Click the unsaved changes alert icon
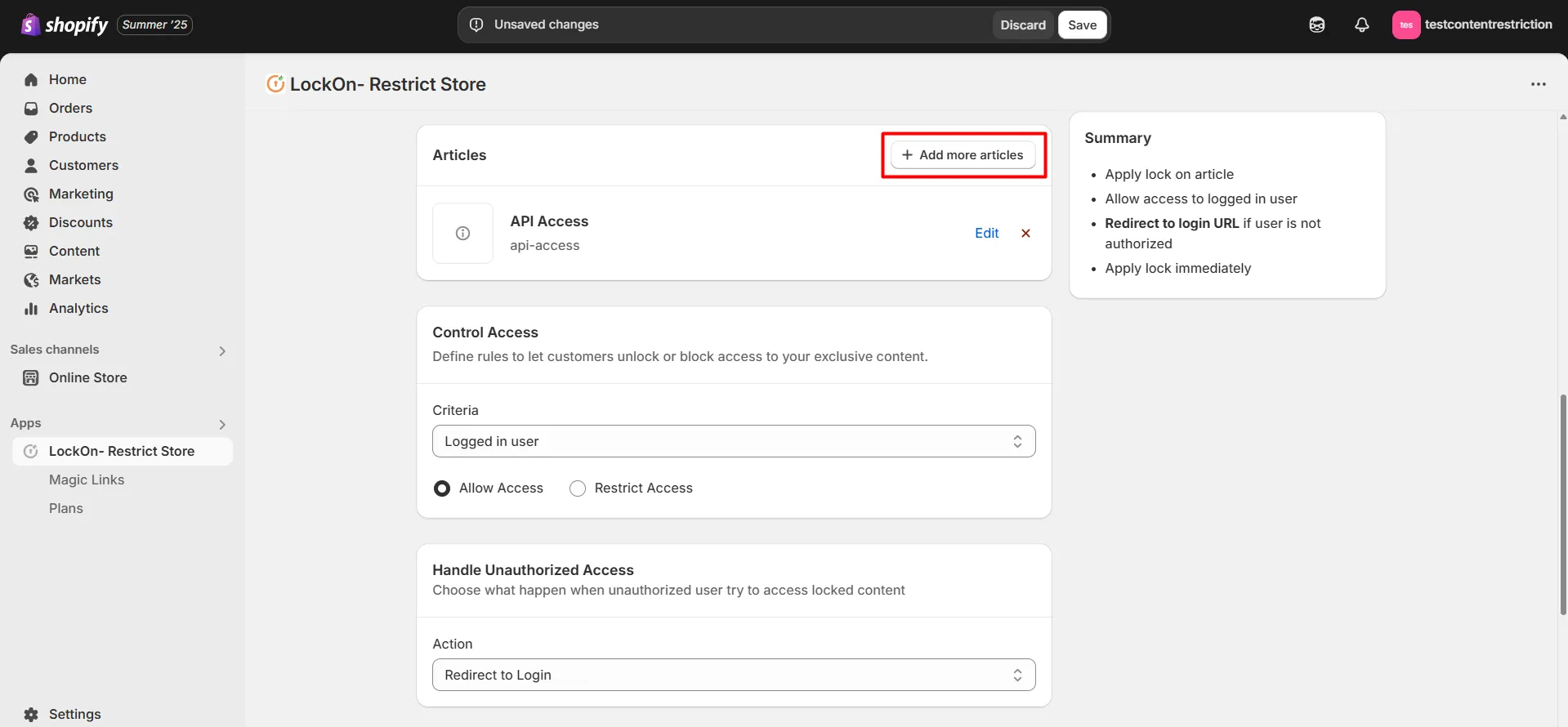1568x727 pixels. coord(476,25)
